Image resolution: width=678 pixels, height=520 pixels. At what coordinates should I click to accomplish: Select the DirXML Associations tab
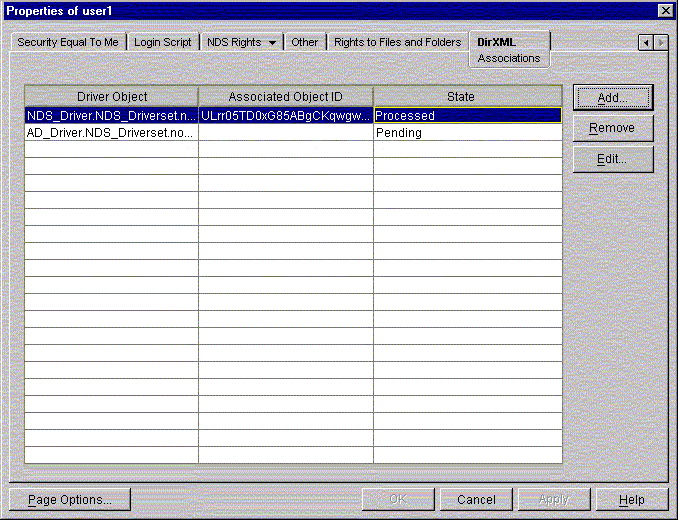pos(509,49)
